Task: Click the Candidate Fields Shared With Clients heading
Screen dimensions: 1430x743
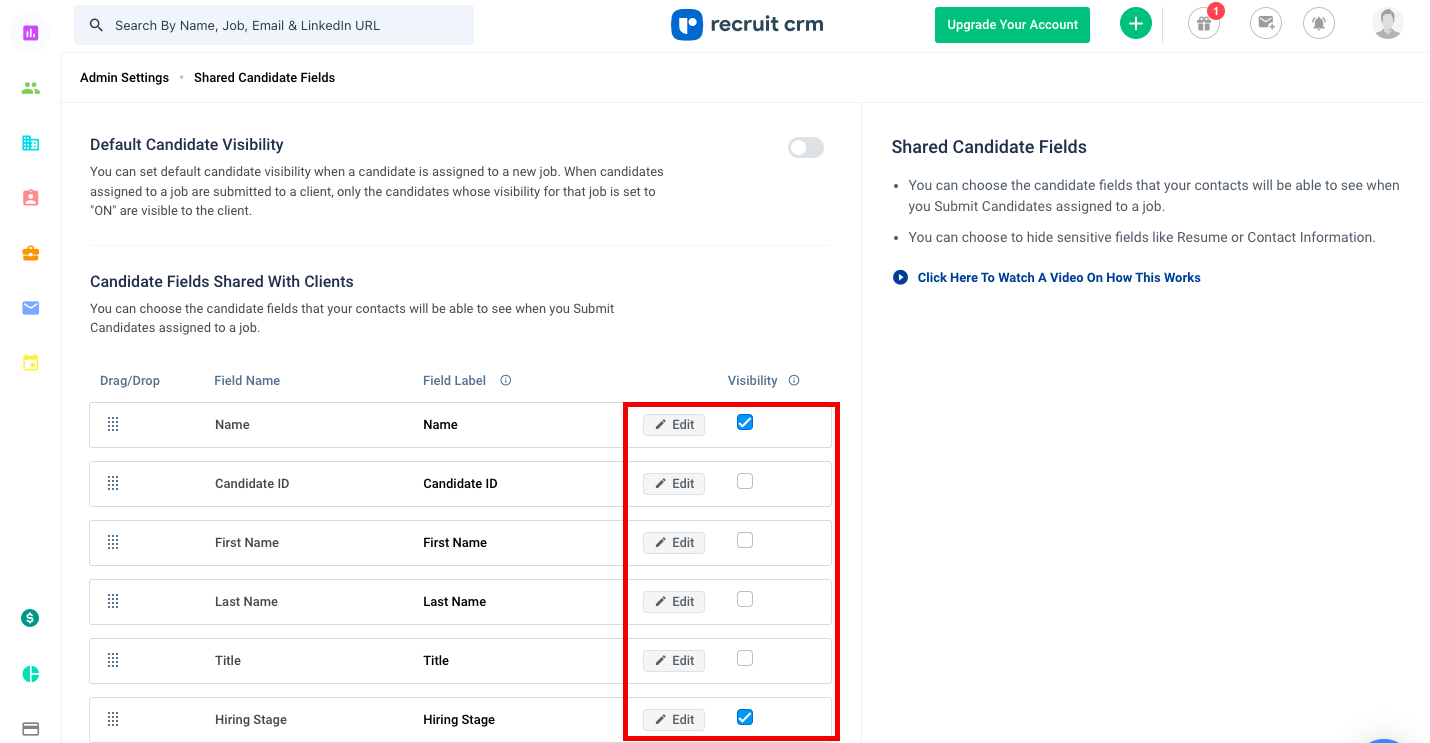Action: click(222, 282)
